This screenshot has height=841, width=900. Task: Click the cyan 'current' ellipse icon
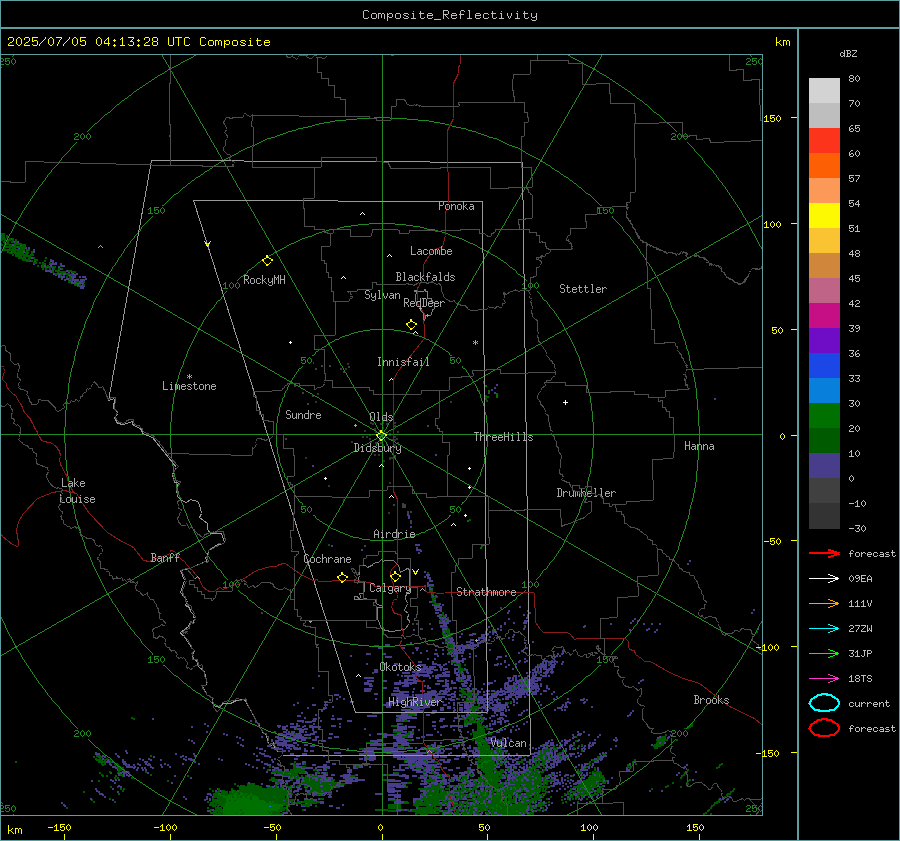point(824,703)
